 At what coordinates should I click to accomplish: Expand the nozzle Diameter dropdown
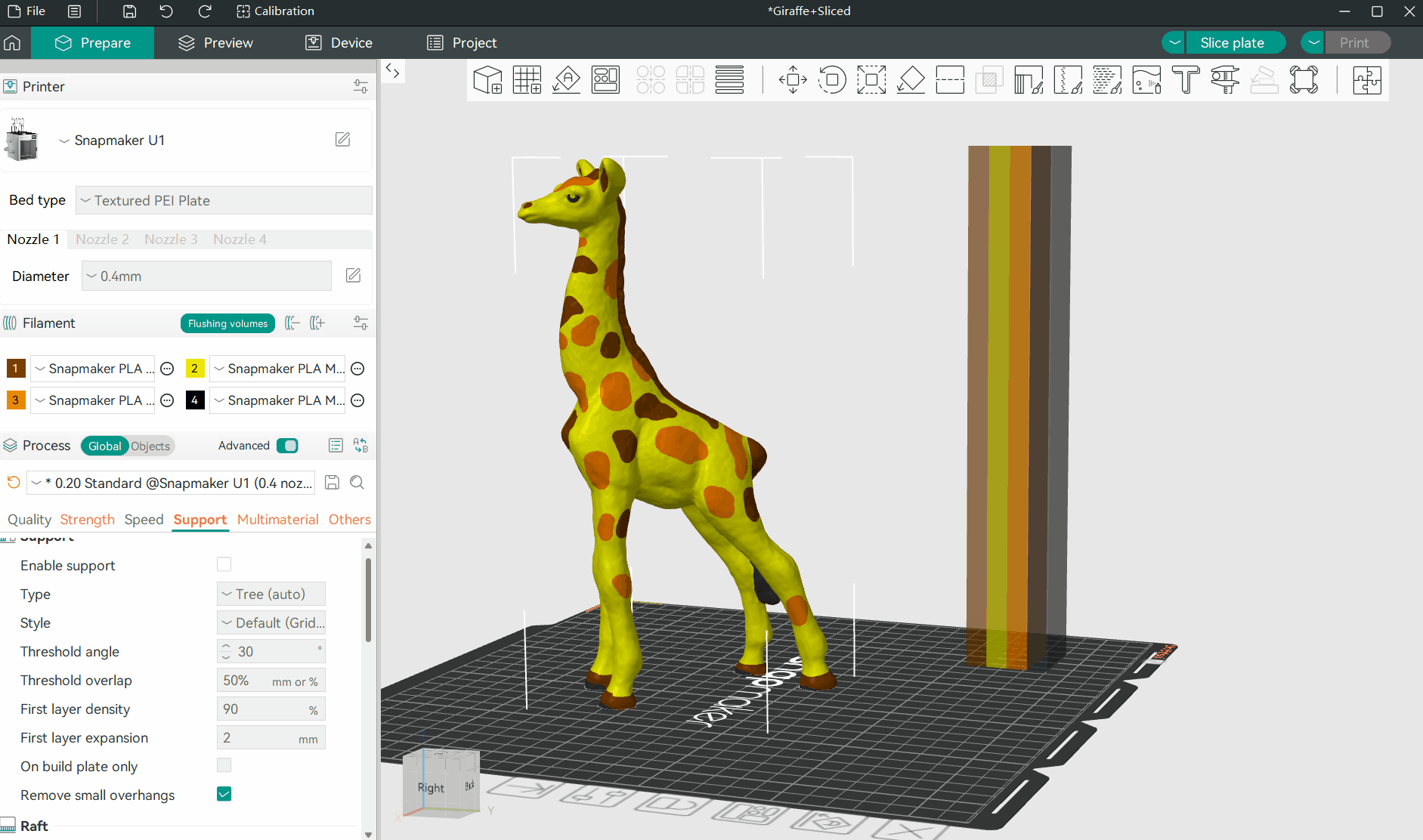coord(206,276)
